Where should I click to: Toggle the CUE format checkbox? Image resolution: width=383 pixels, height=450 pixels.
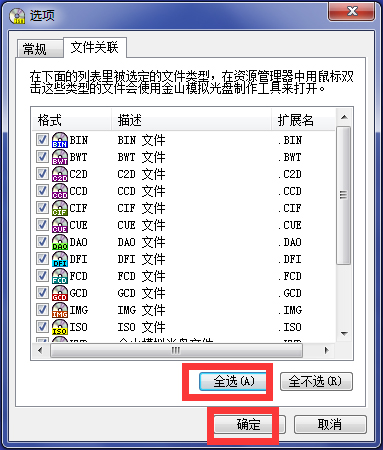pos(42,224)
